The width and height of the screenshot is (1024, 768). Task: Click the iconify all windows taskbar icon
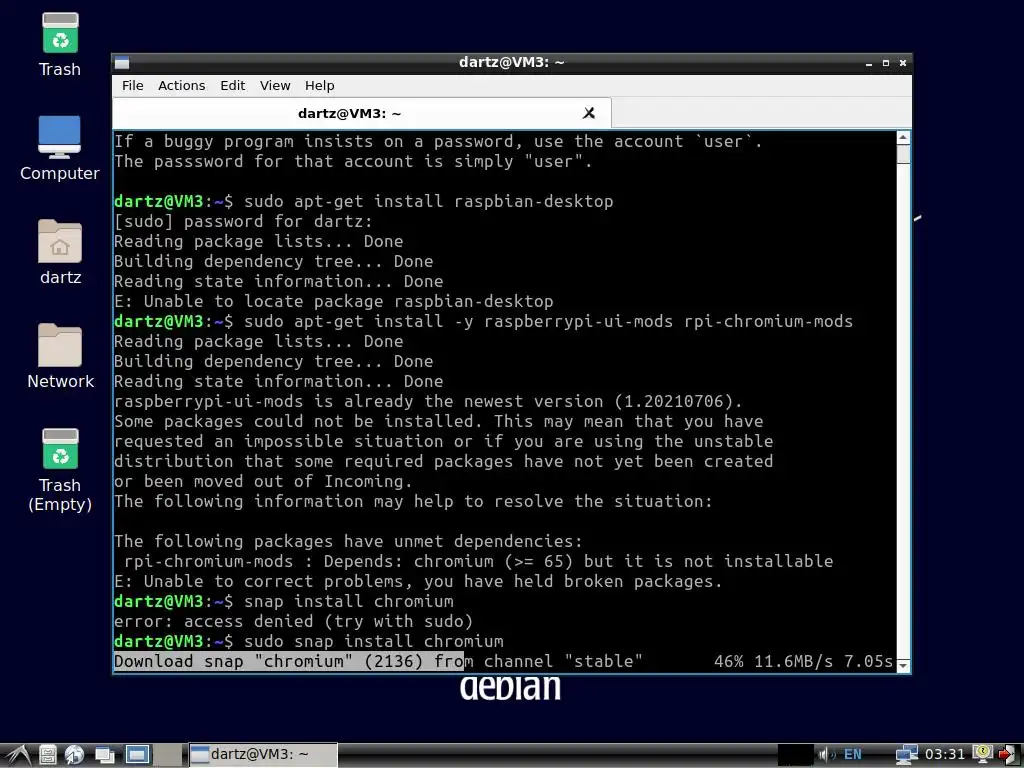pos(104,755)
